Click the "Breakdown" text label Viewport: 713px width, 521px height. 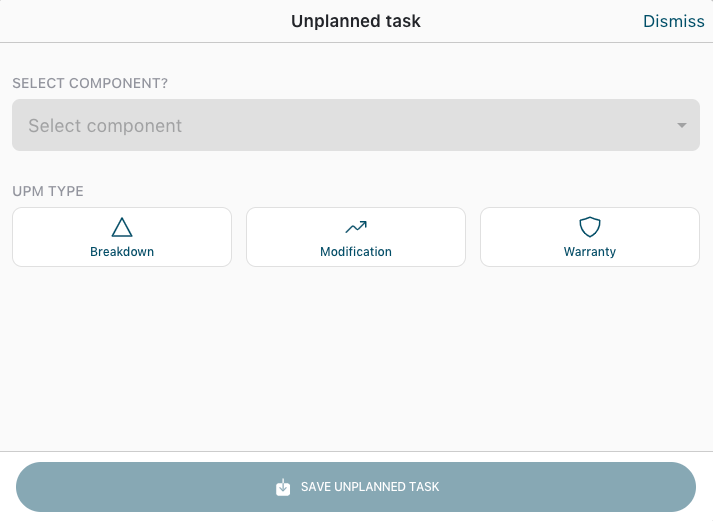[122, 252]
